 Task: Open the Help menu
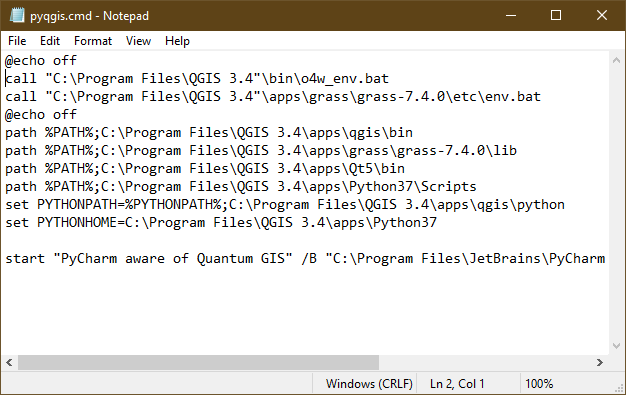(177, 41)
